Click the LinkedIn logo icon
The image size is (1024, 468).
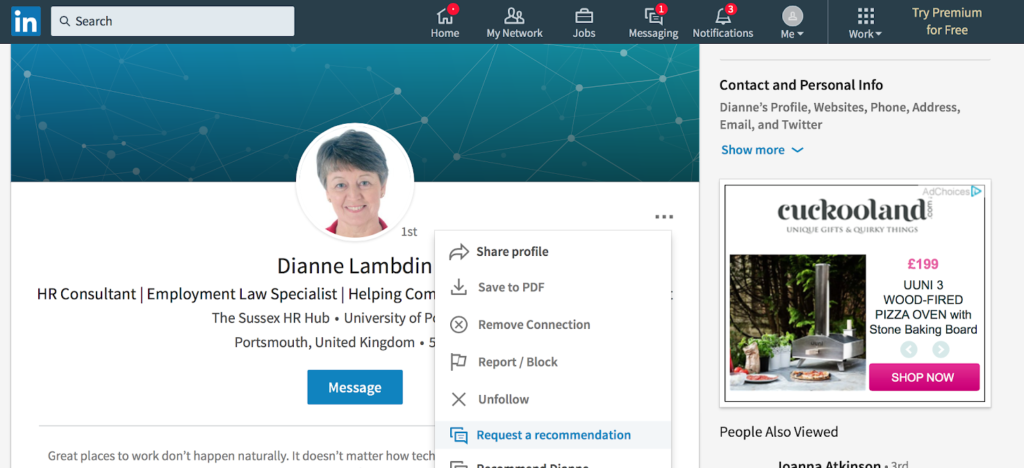pos(26,21)
